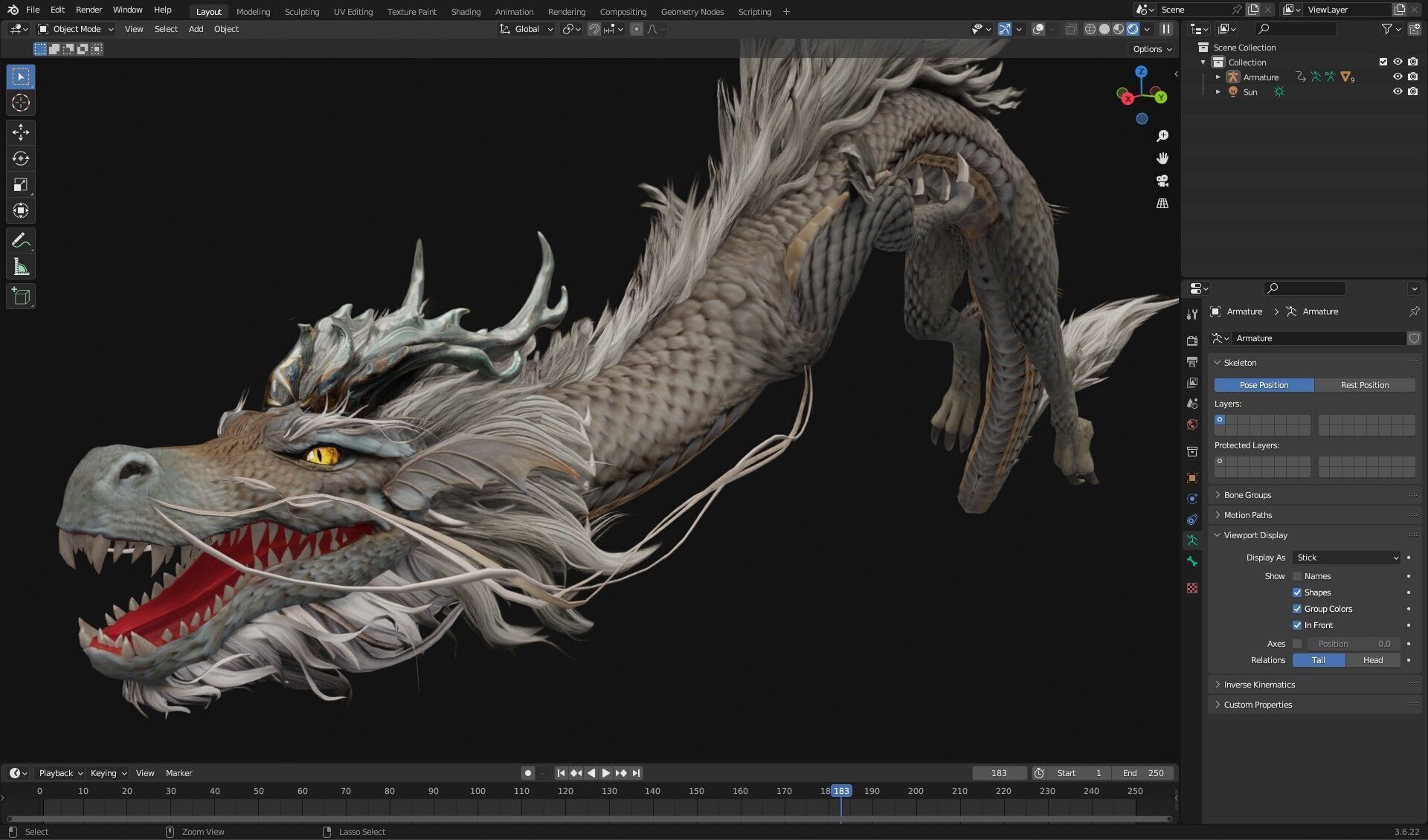Select the Scale tool

pos(21,184)
